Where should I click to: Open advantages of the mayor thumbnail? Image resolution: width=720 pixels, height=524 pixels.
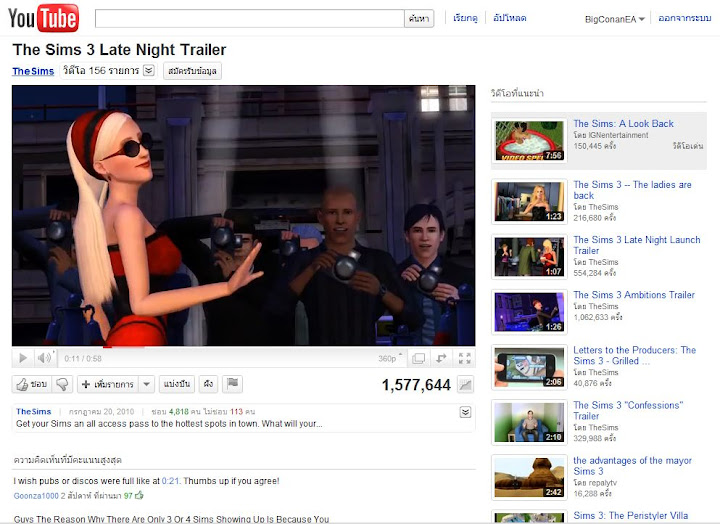click(x=529, y=477)
